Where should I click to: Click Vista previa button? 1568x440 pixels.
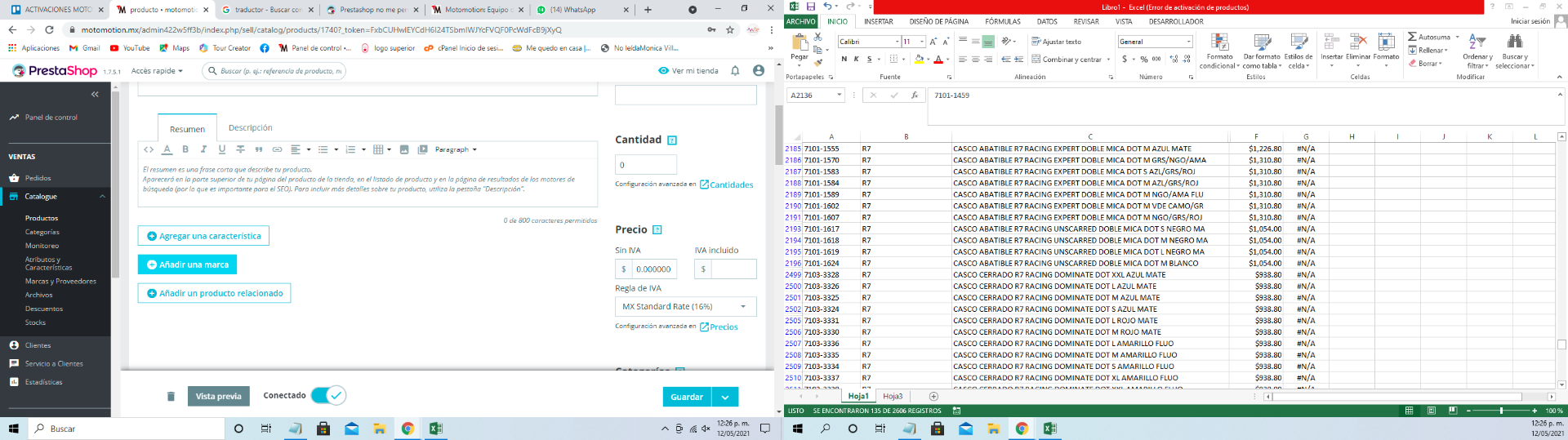(218, 396)
